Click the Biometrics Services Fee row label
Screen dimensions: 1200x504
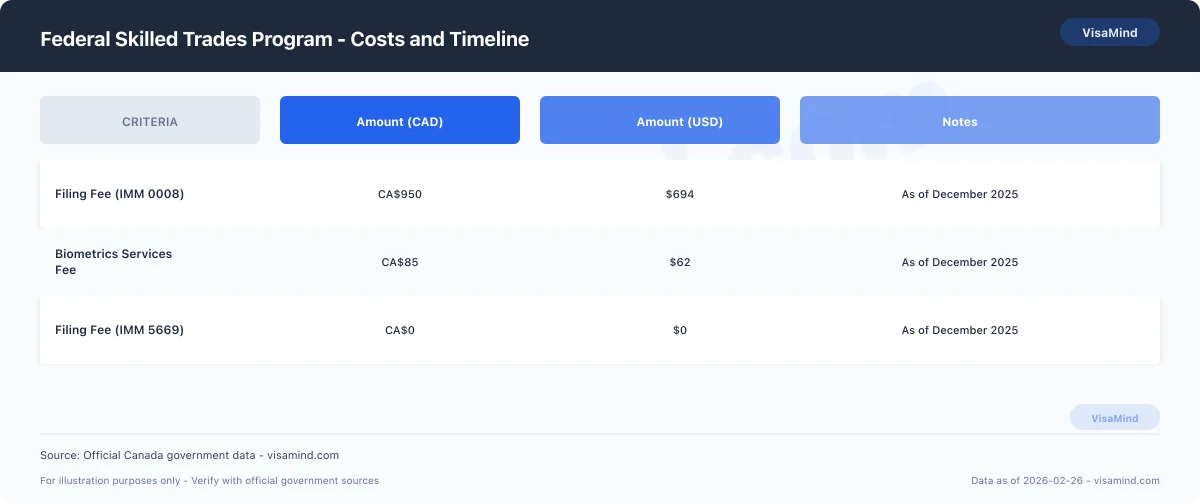pos(113,261)
